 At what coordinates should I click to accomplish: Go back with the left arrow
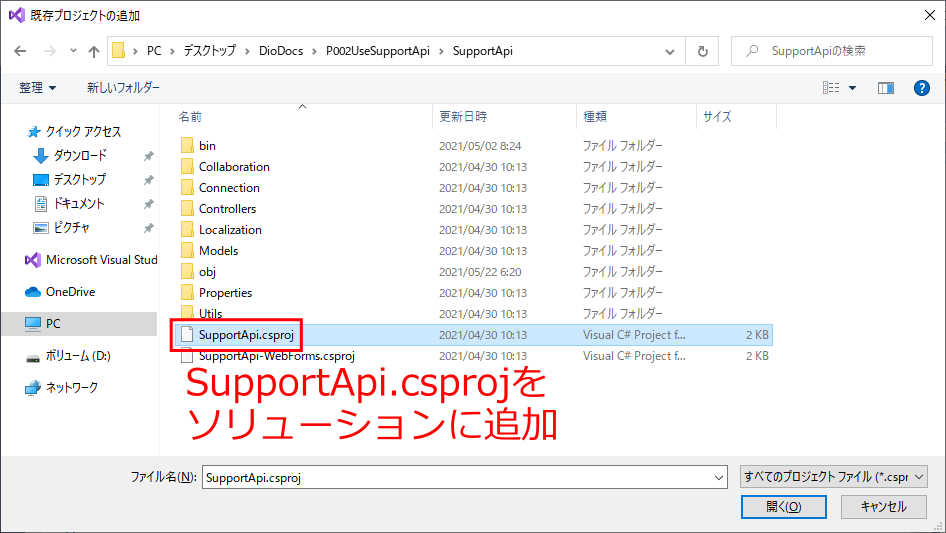pos(21,51)
